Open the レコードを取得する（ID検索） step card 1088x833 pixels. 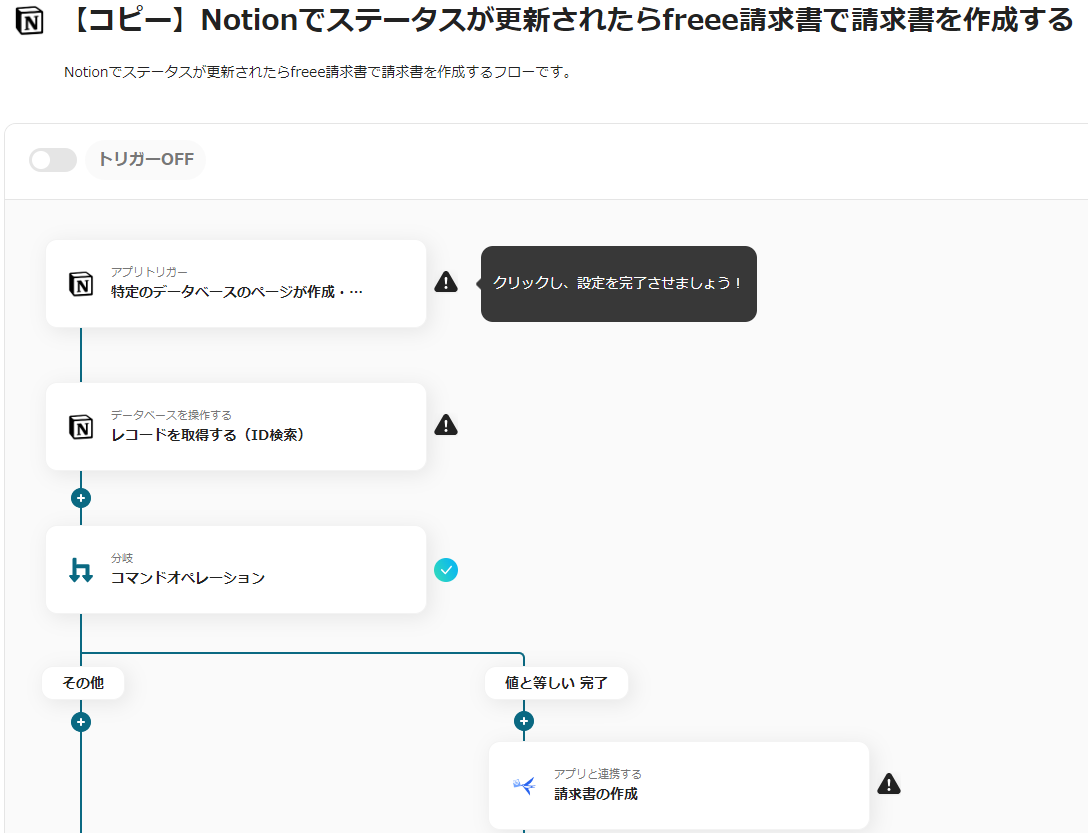[236, 426]
